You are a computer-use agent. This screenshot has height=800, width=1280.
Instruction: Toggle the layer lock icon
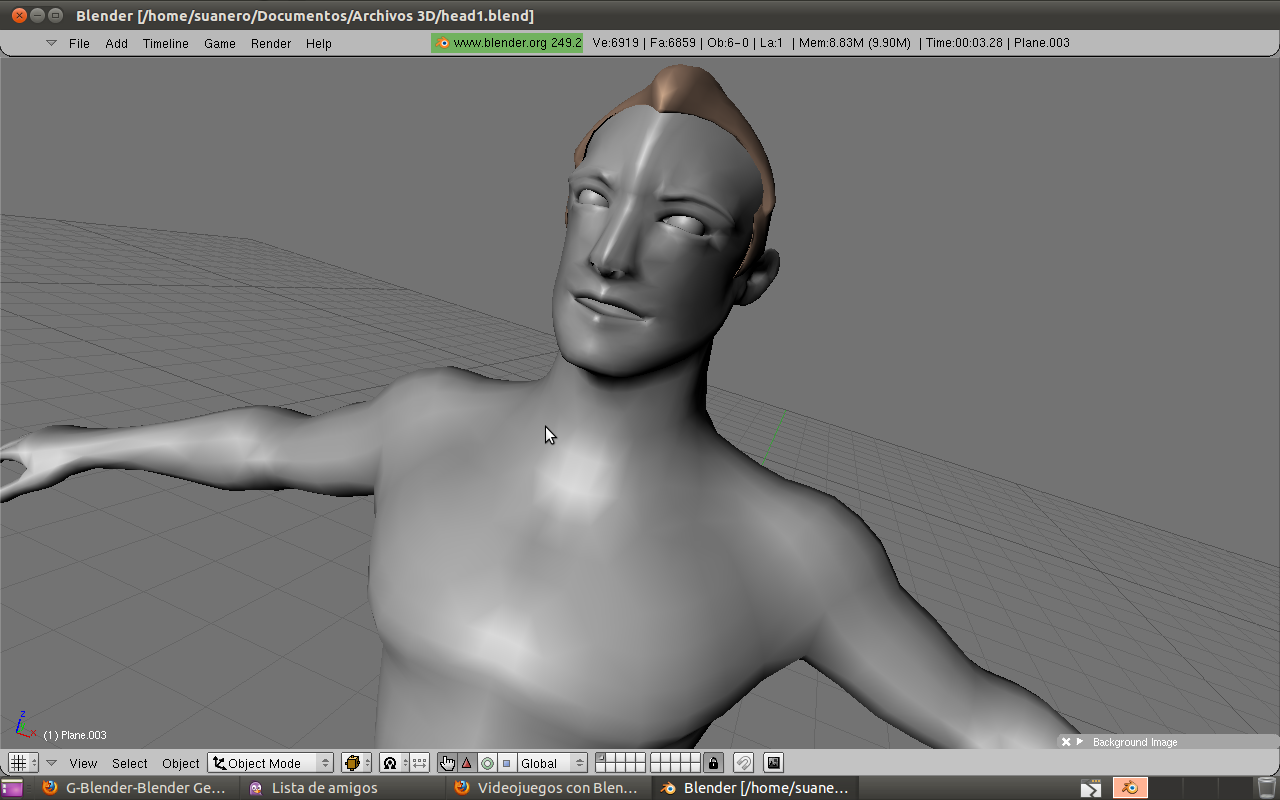[713, 763]
